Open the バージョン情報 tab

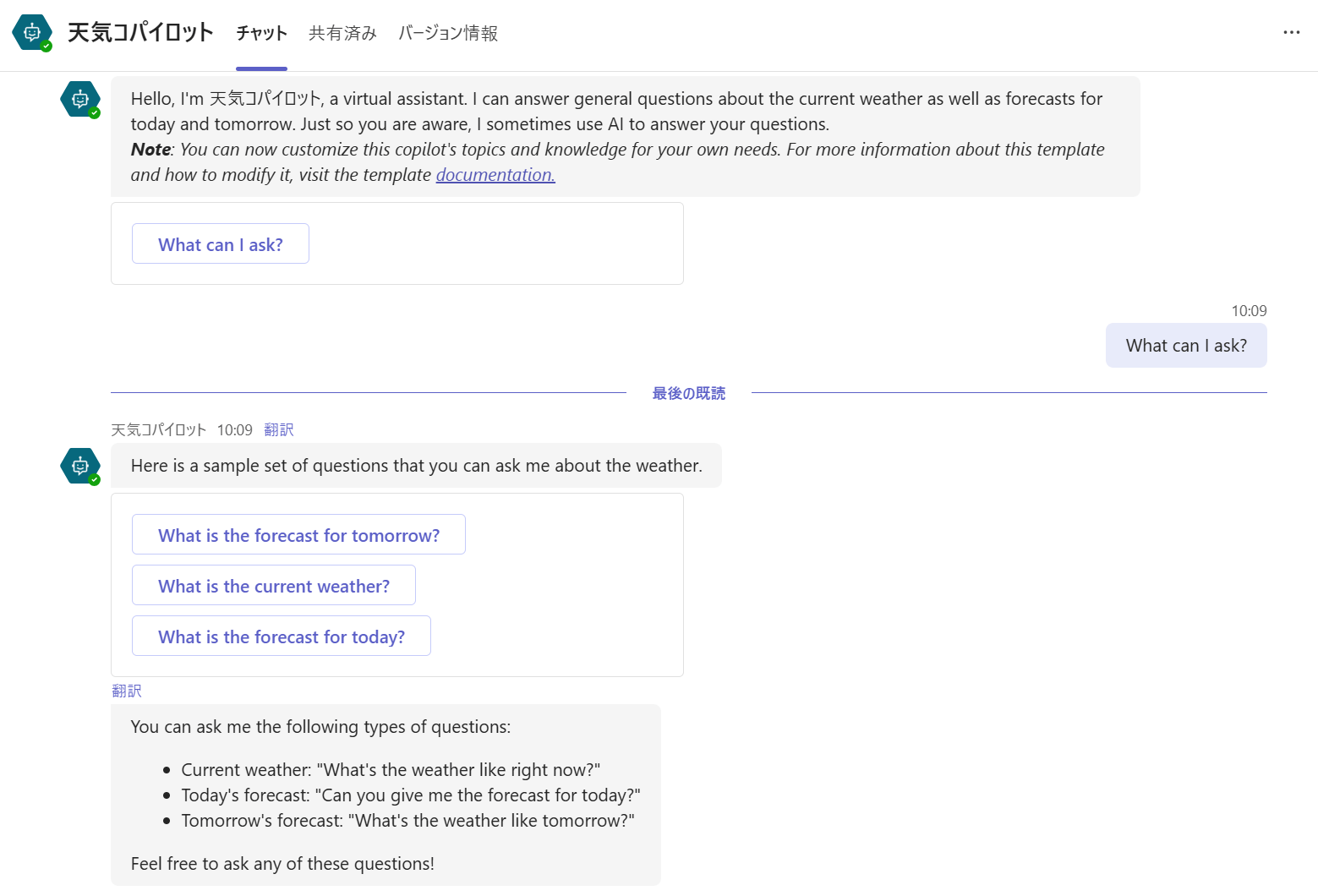coord(448,33)
